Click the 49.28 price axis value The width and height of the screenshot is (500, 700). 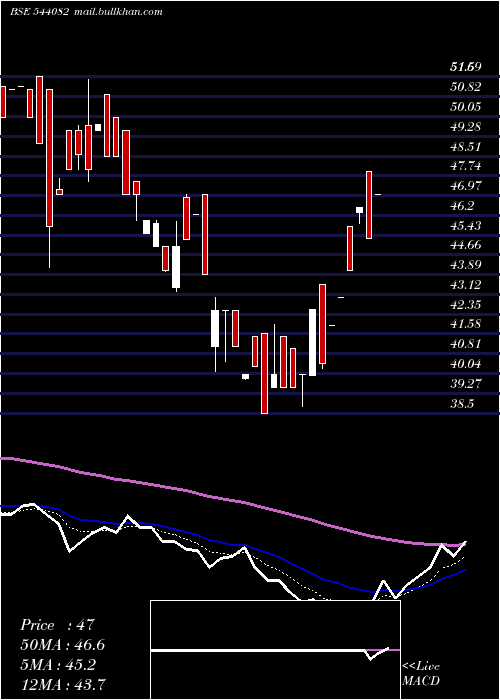coord(466,127)
